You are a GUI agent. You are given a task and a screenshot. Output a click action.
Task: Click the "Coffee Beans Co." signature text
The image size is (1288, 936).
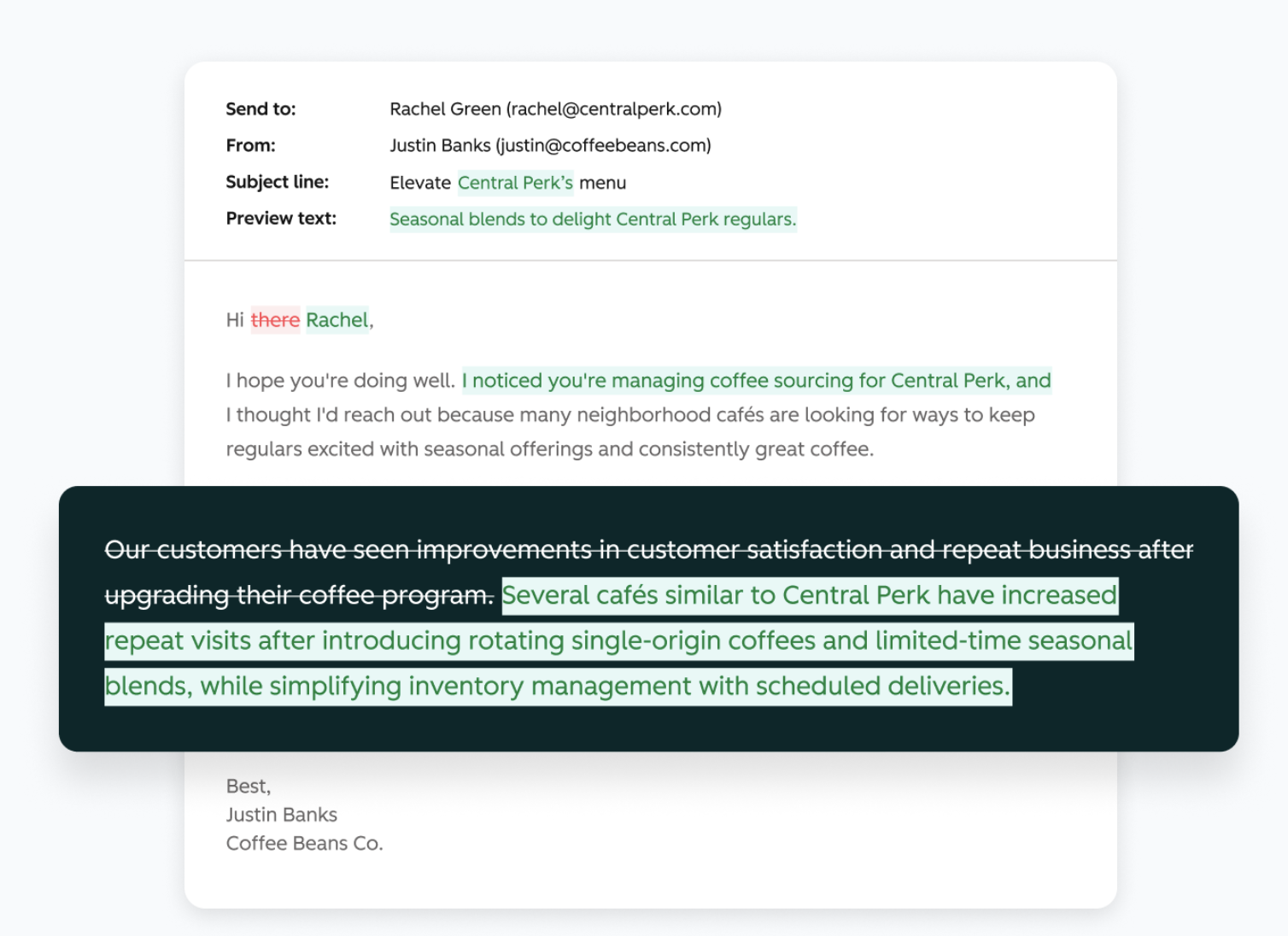click(304, 844)
